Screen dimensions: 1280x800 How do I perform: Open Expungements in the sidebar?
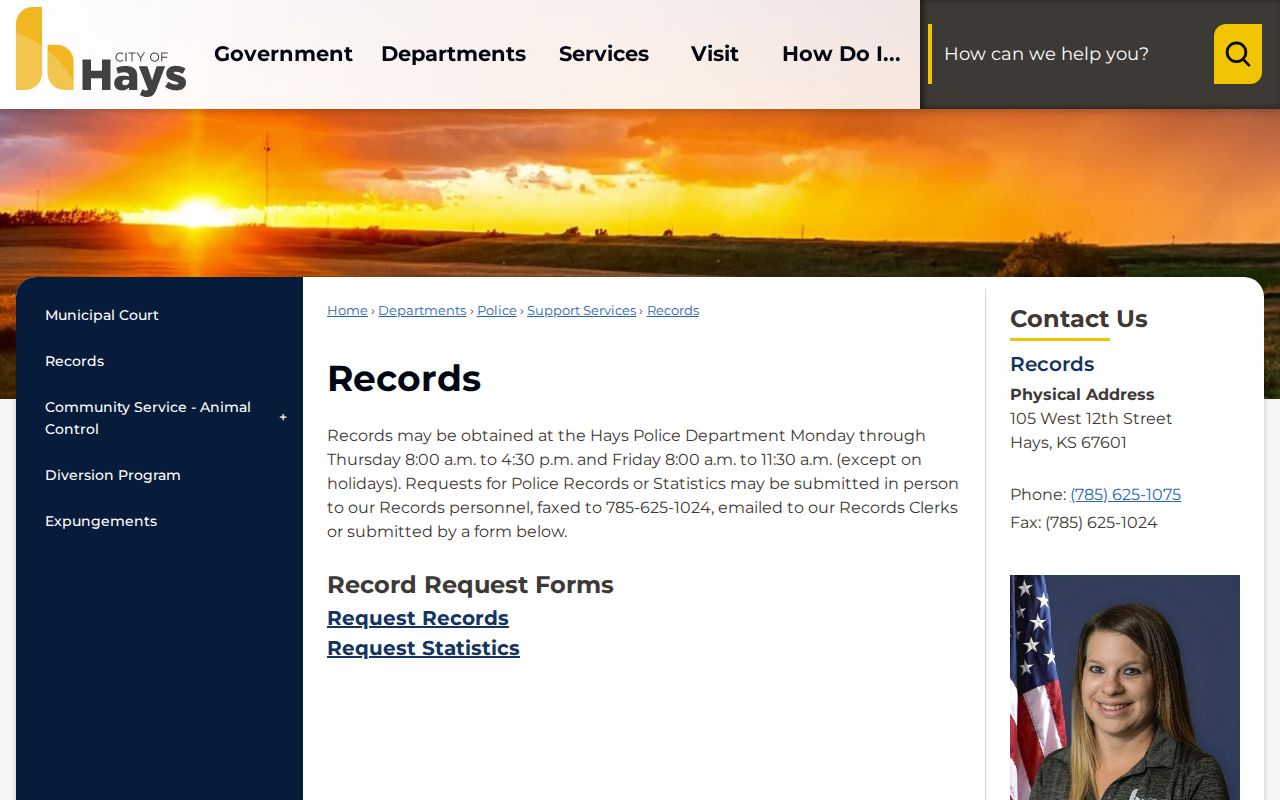pyautogui.click(x=101, y=521)
